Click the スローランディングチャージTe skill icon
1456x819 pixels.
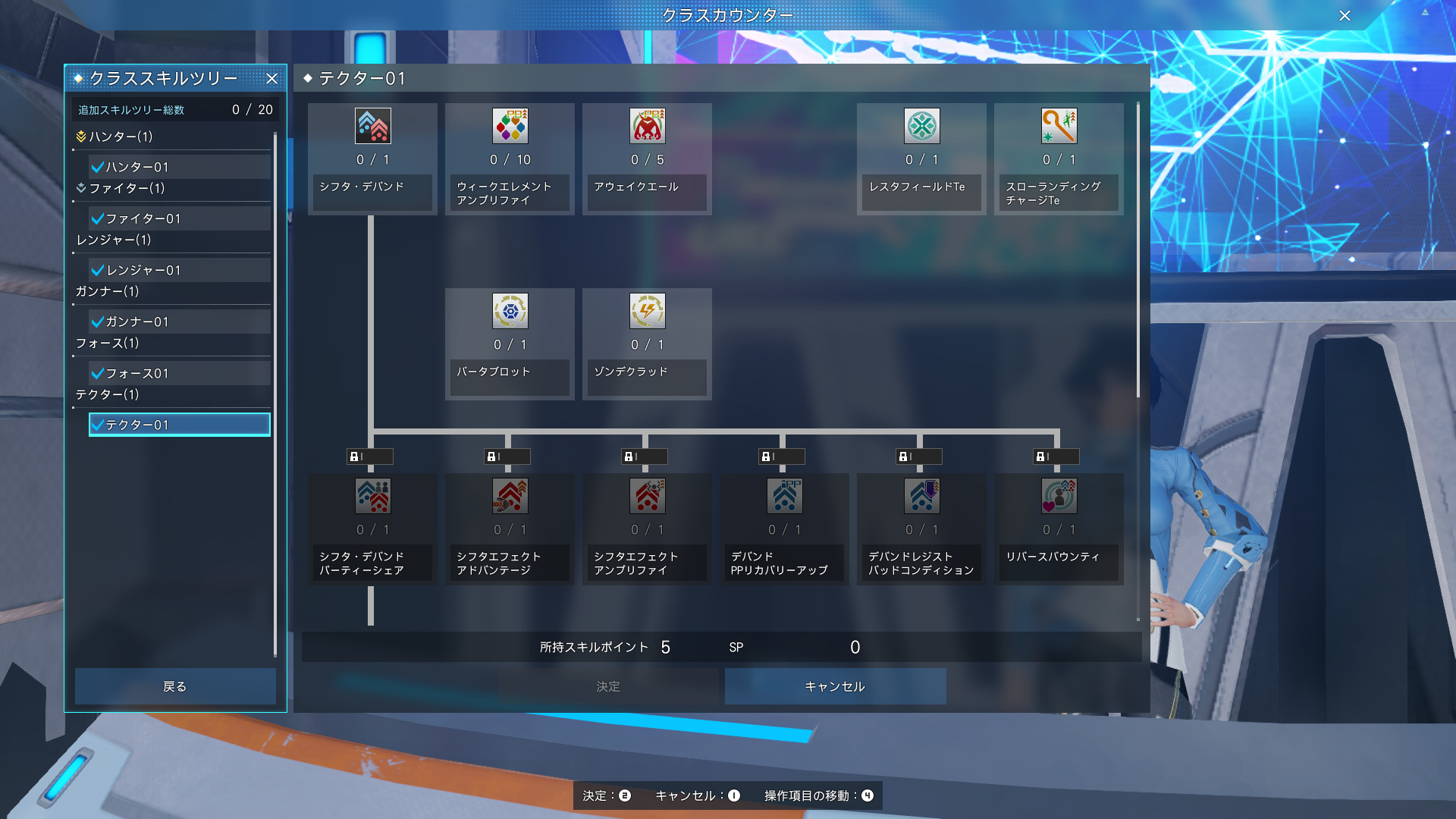(1059, 126)
